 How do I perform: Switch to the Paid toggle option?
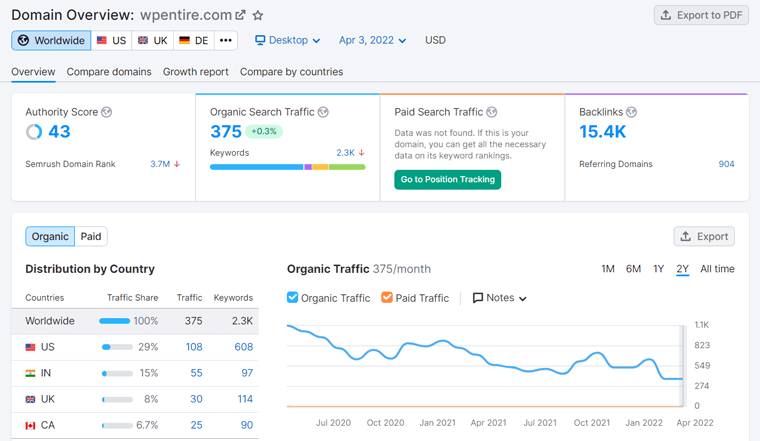91,236
